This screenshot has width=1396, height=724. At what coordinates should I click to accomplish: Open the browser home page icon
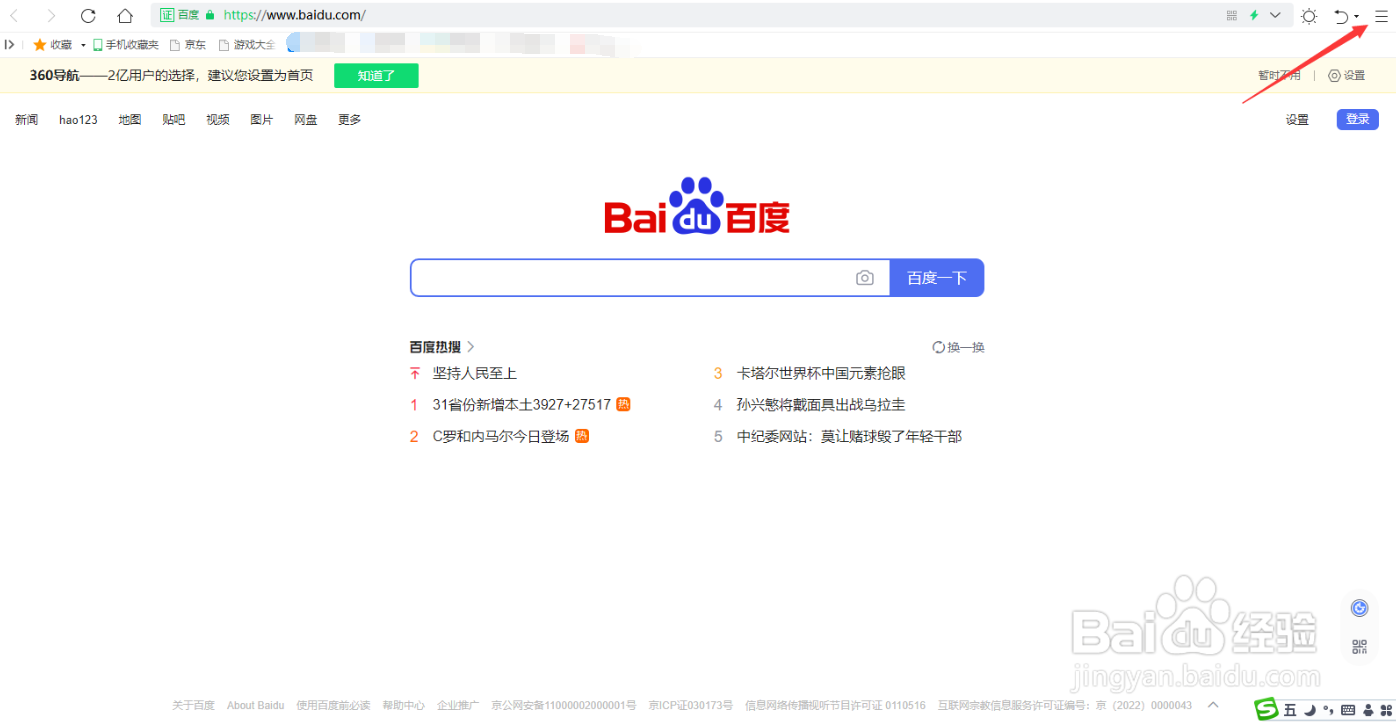pos(125,15)
